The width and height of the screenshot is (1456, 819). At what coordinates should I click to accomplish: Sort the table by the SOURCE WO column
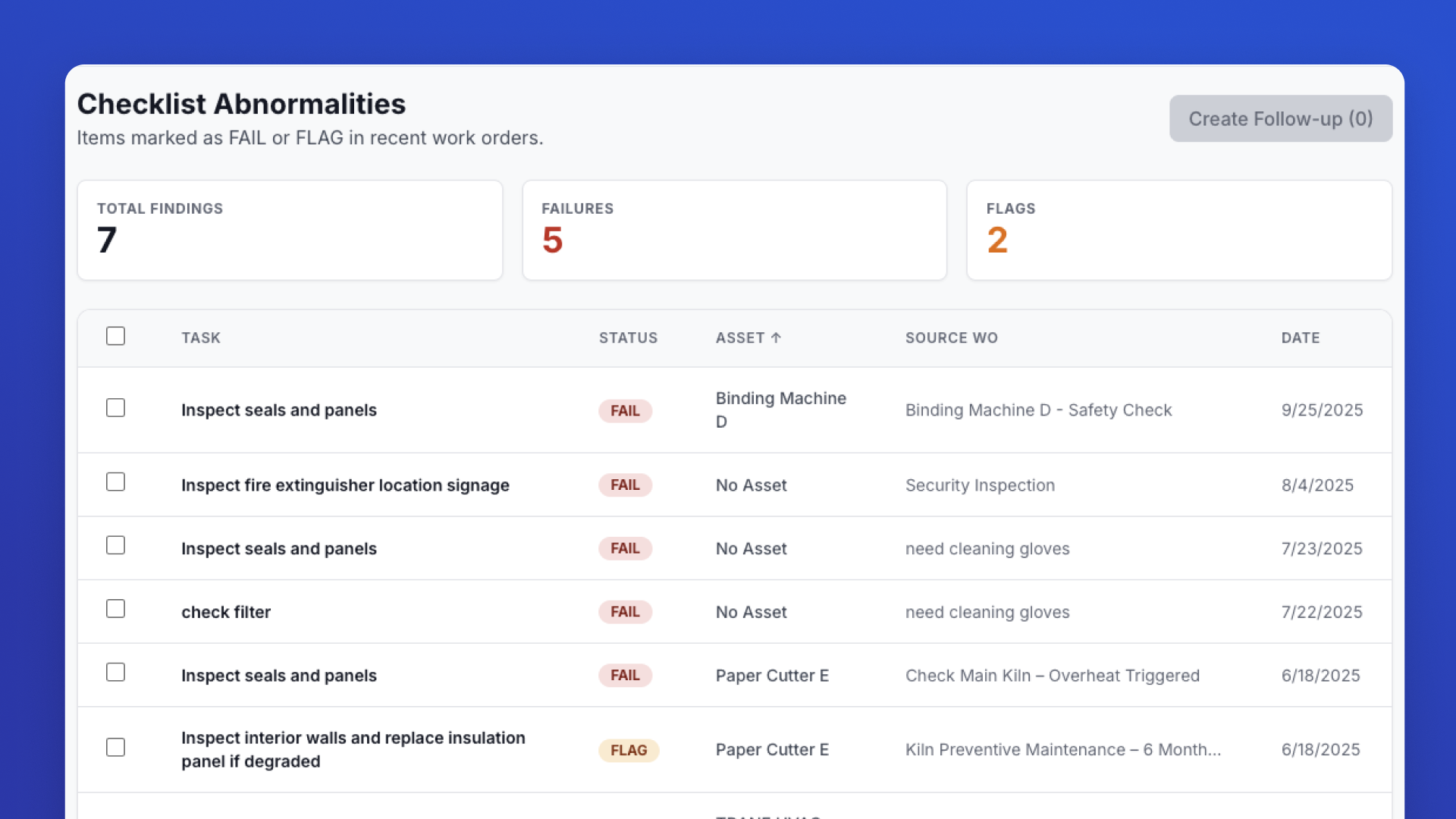coord(952,338)
